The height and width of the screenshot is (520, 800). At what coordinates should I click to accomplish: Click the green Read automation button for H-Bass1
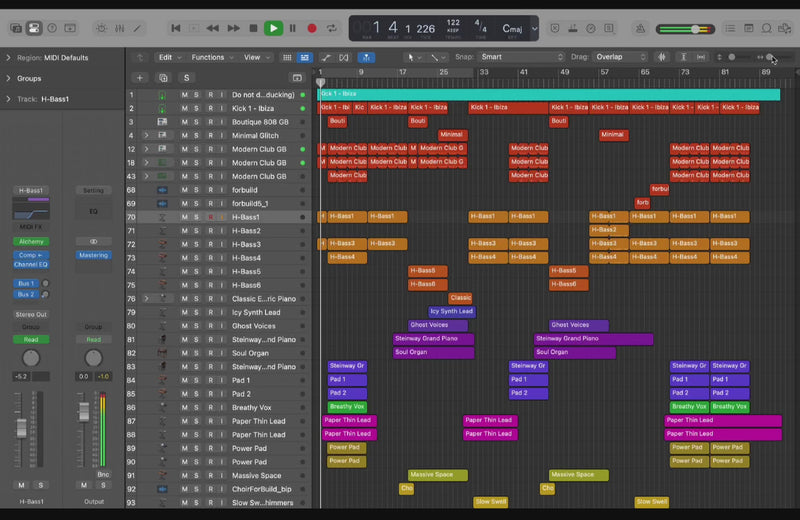31,339
